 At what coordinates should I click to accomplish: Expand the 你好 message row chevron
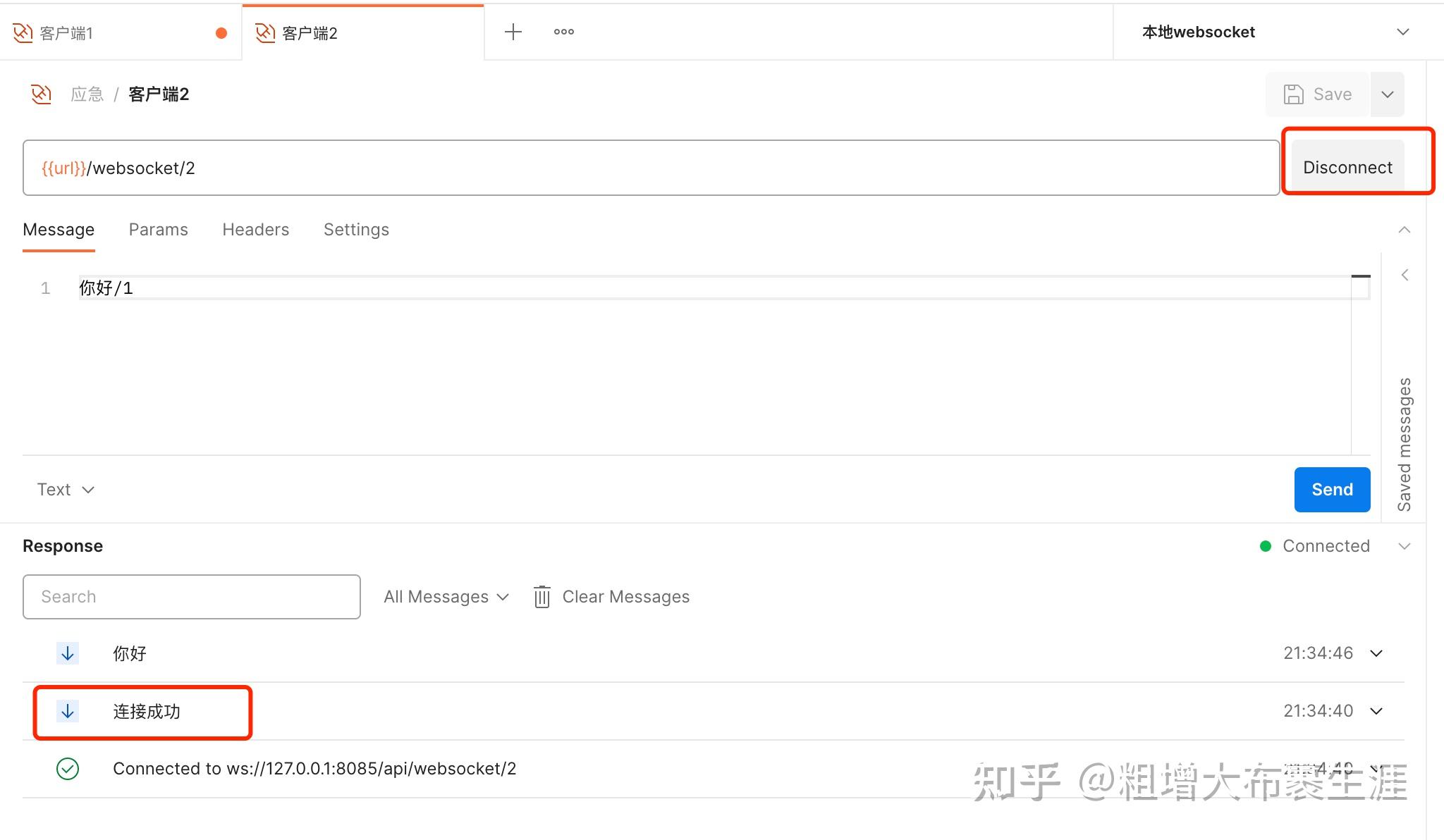1376,653
